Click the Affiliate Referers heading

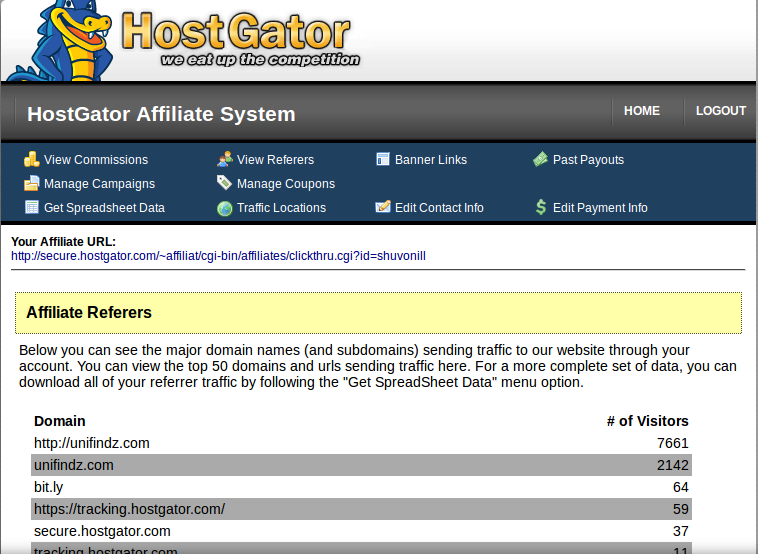tap(89, 312)
